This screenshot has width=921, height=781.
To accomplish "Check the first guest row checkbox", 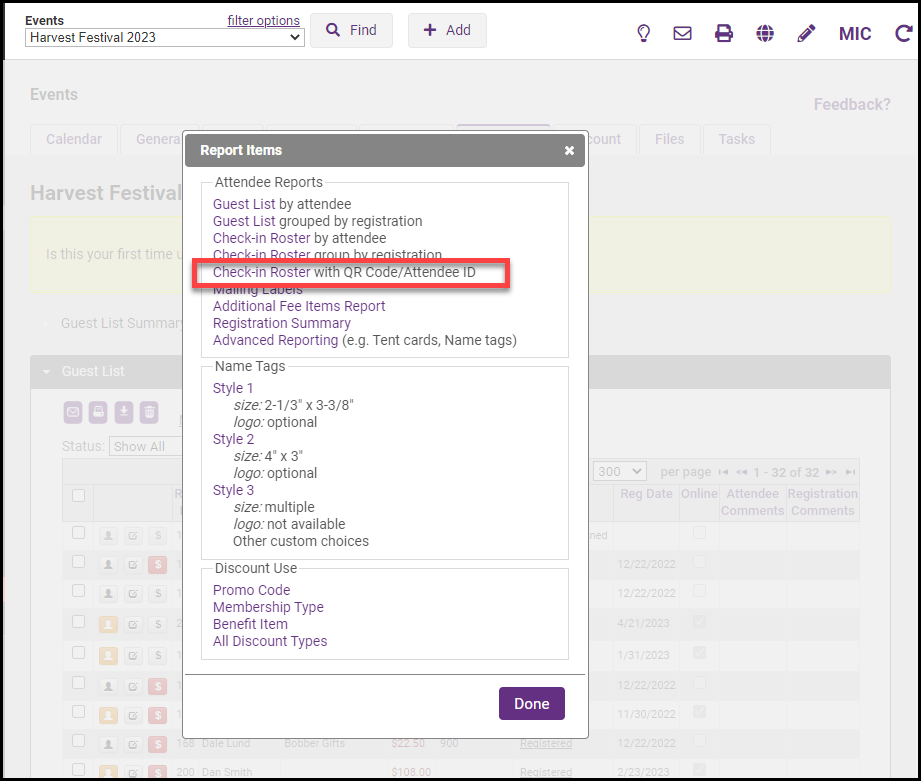I will coord(79,533).
